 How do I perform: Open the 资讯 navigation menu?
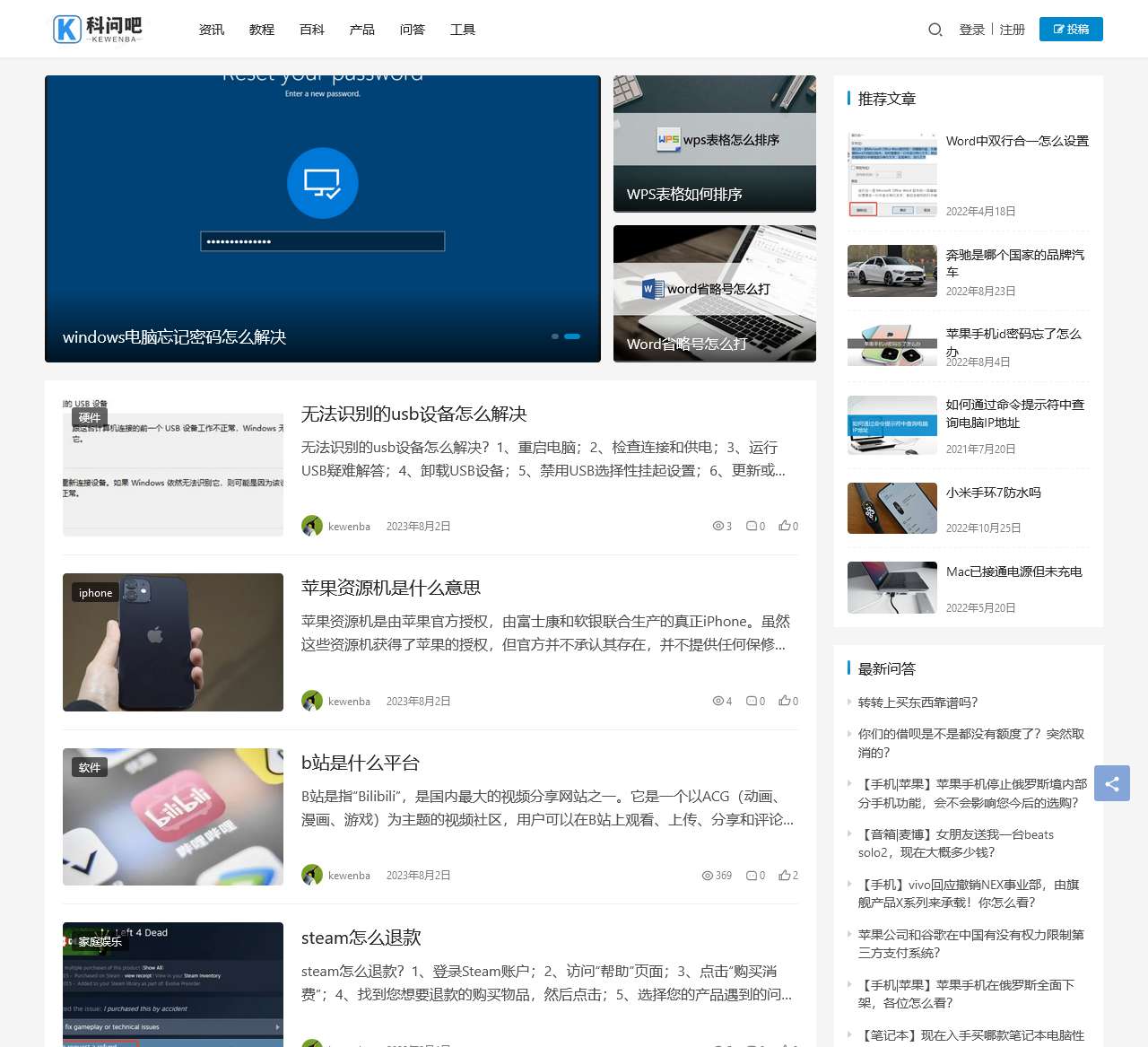[212, 30]
